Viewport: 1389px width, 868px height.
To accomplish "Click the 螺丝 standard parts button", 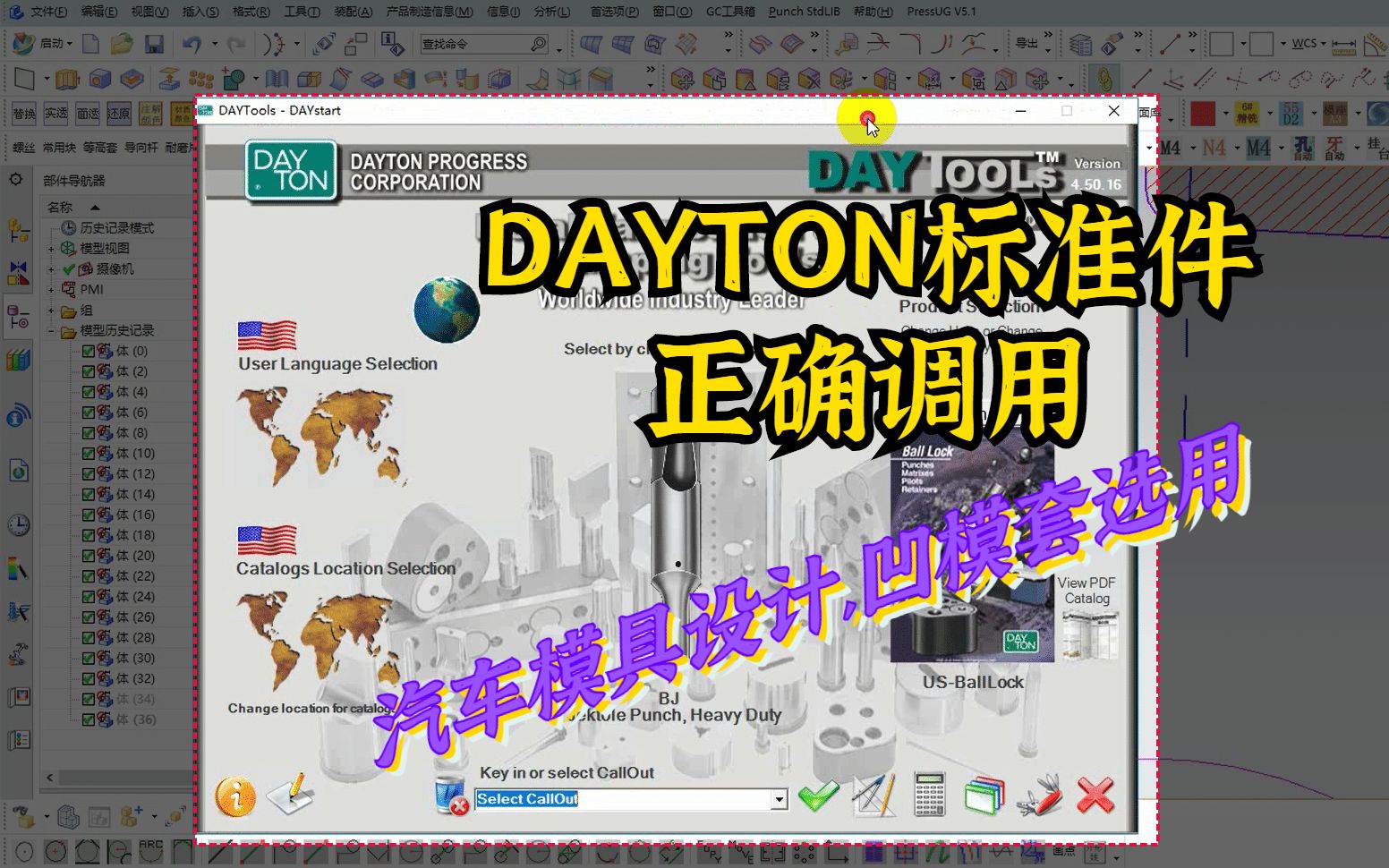I will 23,148.
